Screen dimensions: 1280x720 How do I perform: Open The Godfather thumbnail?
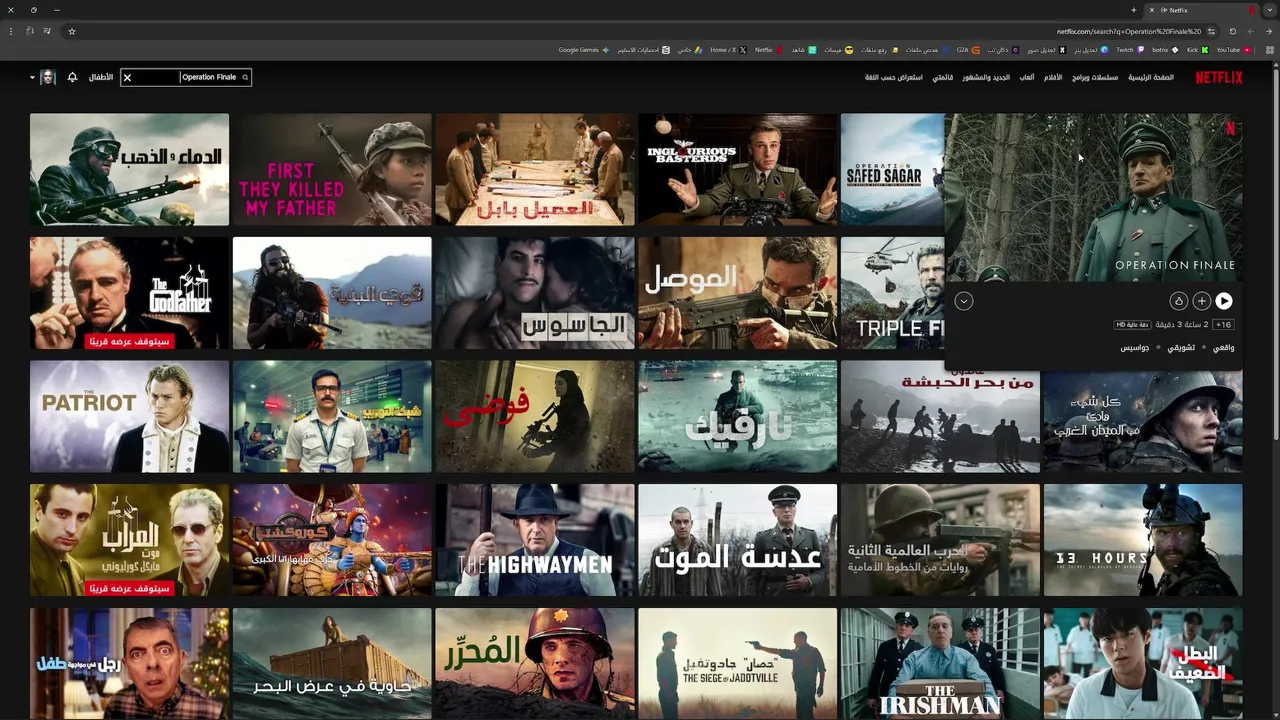(x=129, y=293)
